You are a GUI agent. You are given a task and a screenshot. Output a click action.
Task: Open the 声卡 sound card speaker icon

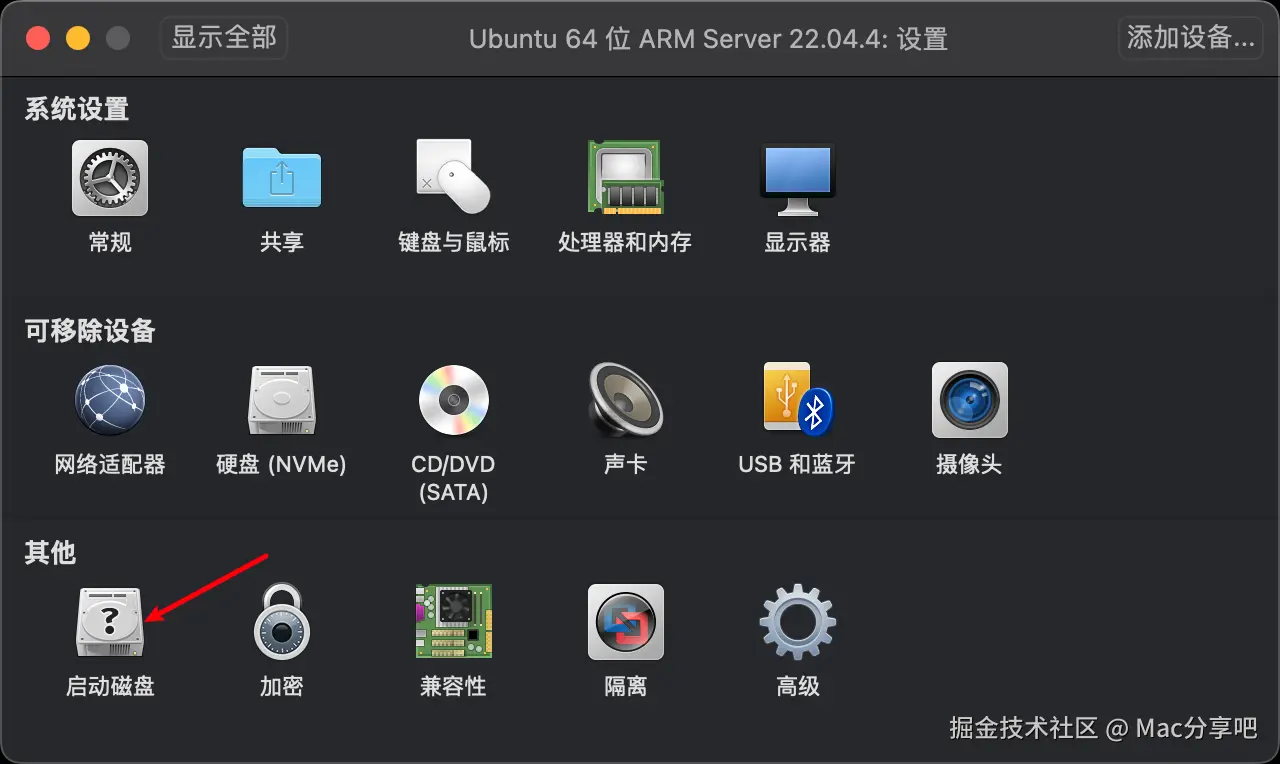click(625, 400)
